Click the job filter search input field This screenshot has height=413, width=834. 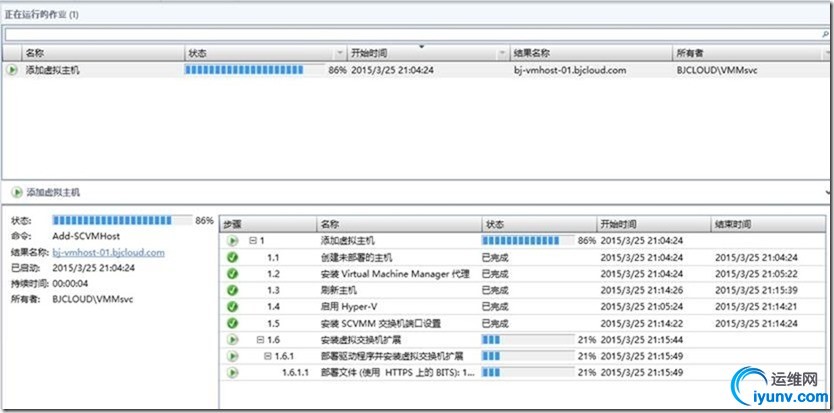[412, 35]
